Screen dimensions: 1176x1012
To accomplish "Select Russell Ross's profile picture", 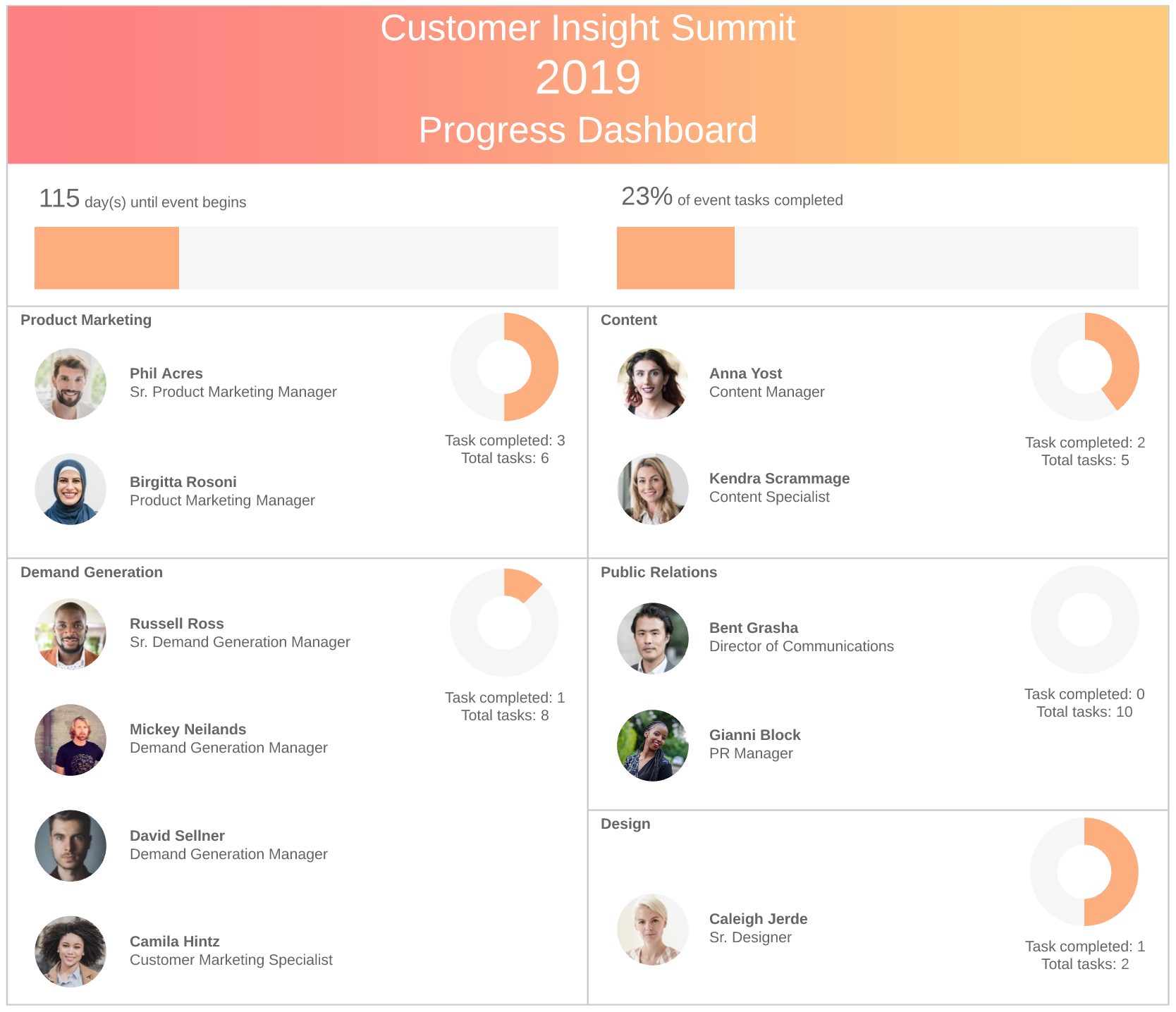I will pyautogui.click(x=71, y=634).
